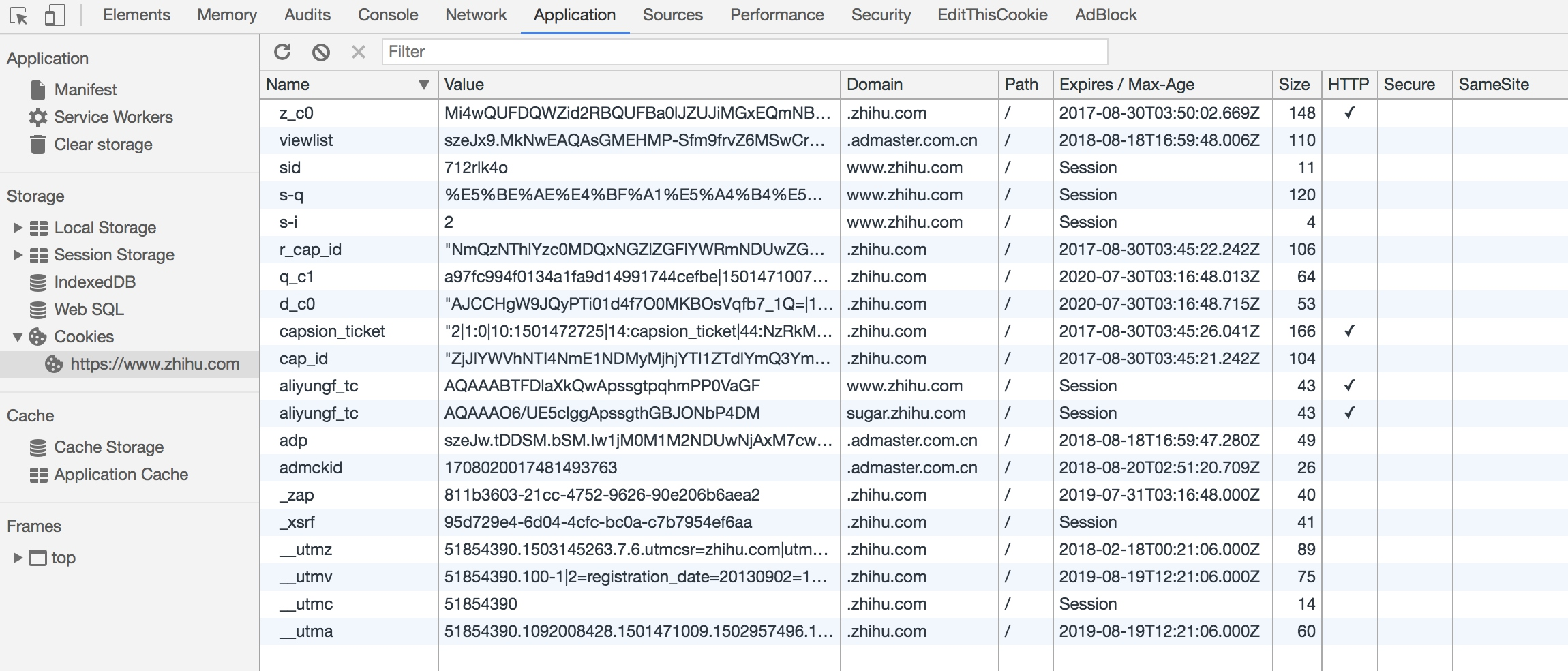Click the Clear storage trash icon
The width and height of the screenshot is (1568, 671).
38,145
